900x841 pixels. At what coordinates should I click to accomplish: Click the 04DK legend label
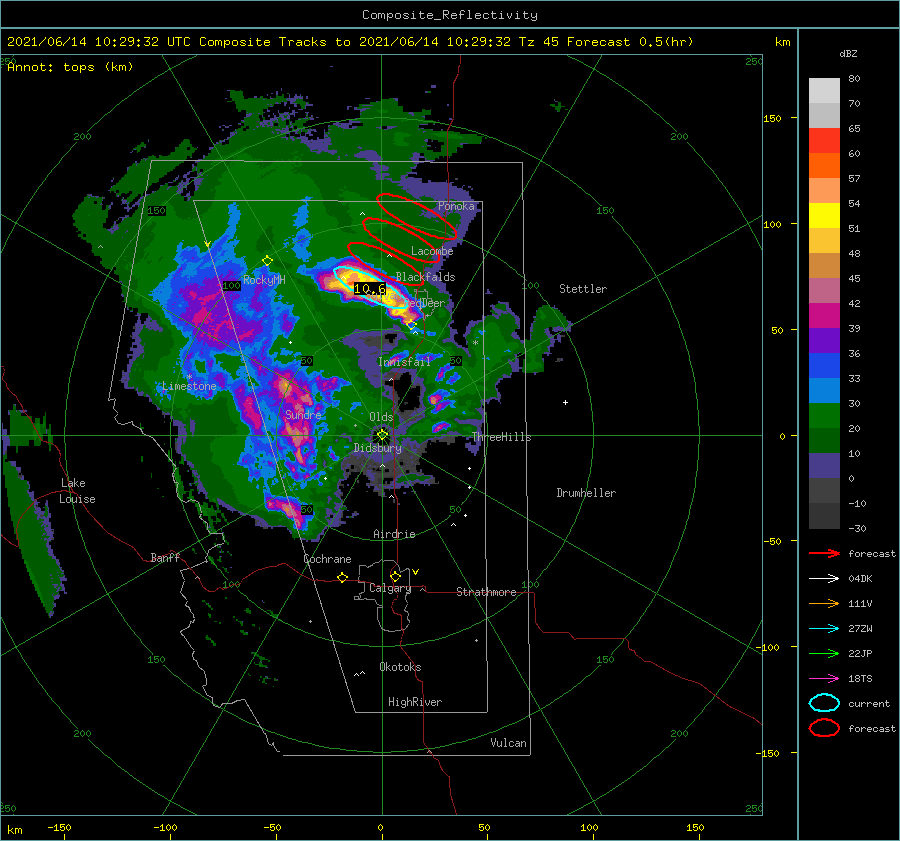860,579
